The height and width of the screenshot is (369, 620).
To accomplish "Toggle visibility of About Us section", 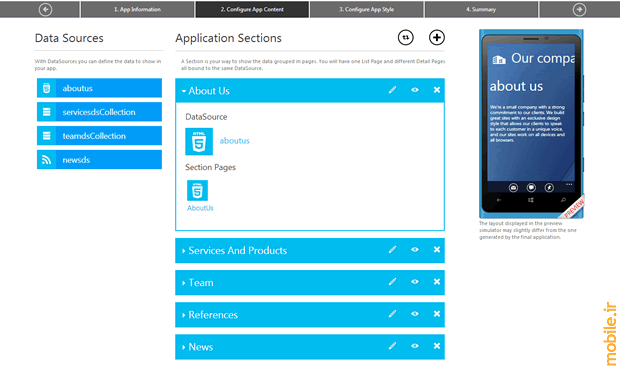I will coord(414,90).
